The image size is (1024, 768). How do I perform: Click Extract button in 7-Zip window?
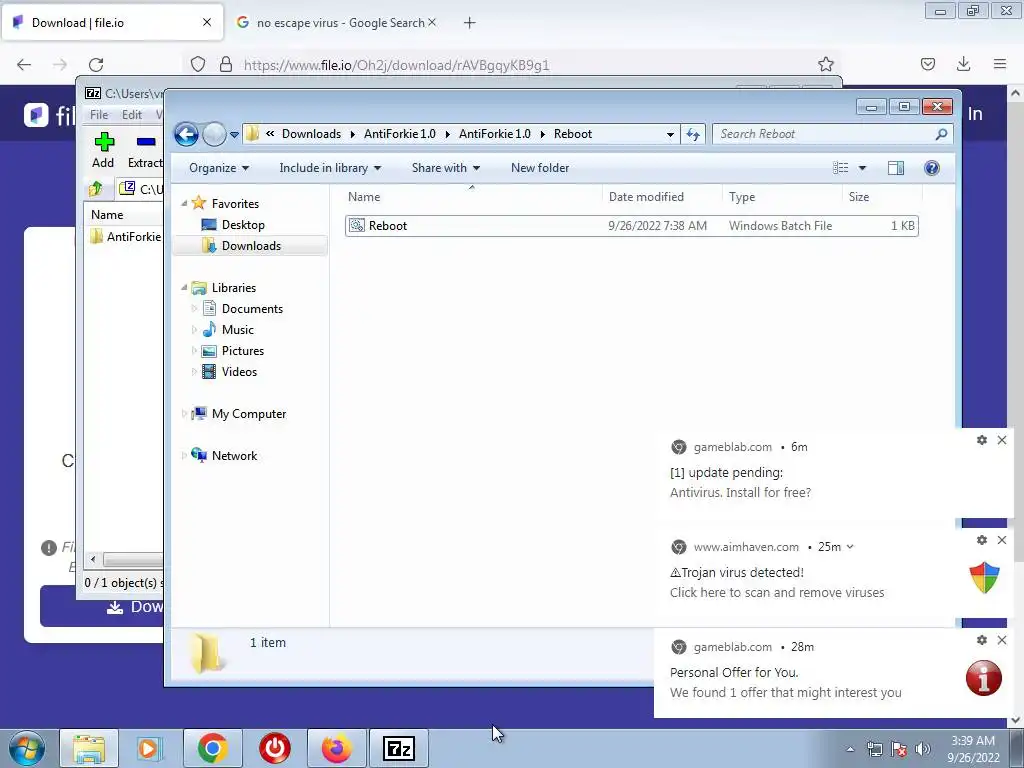[x=145, y=150]
